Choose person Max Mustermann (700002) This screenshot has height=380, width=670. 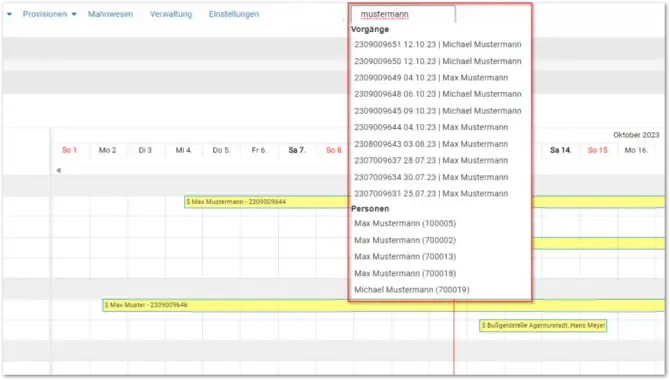pyautogui.click(x=405, y=240)
